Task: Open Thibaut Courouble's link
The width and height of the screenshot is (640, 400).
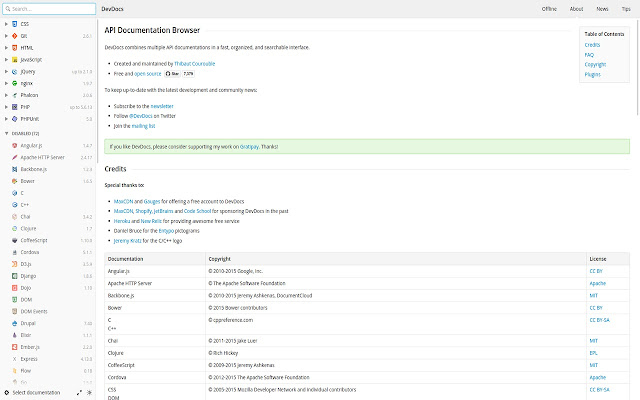Action: [195, 64]
